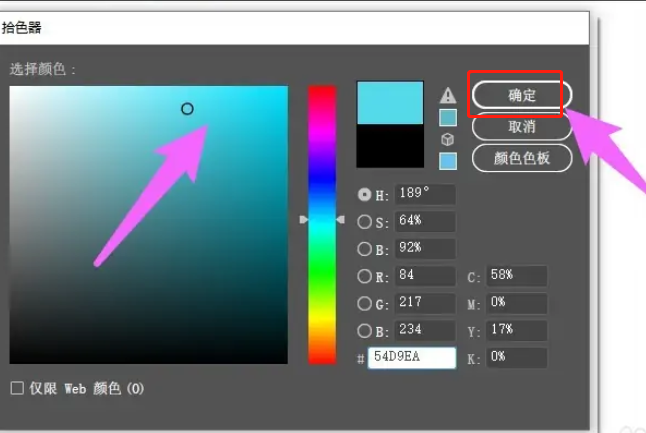Click the web-safe color swatch below cube icon
Image resolution: width=646 pixels, height=433 pixels.
pos(448,160)
